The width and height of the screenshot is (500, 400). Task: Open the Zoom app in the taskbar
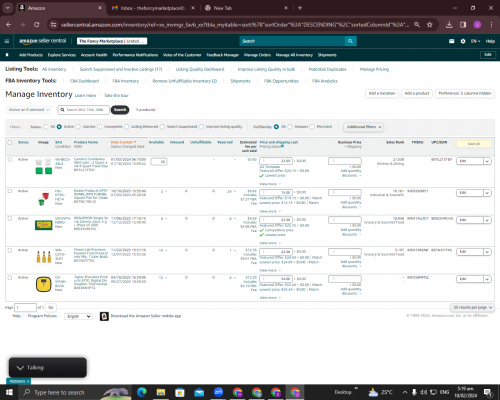(218, 392)
